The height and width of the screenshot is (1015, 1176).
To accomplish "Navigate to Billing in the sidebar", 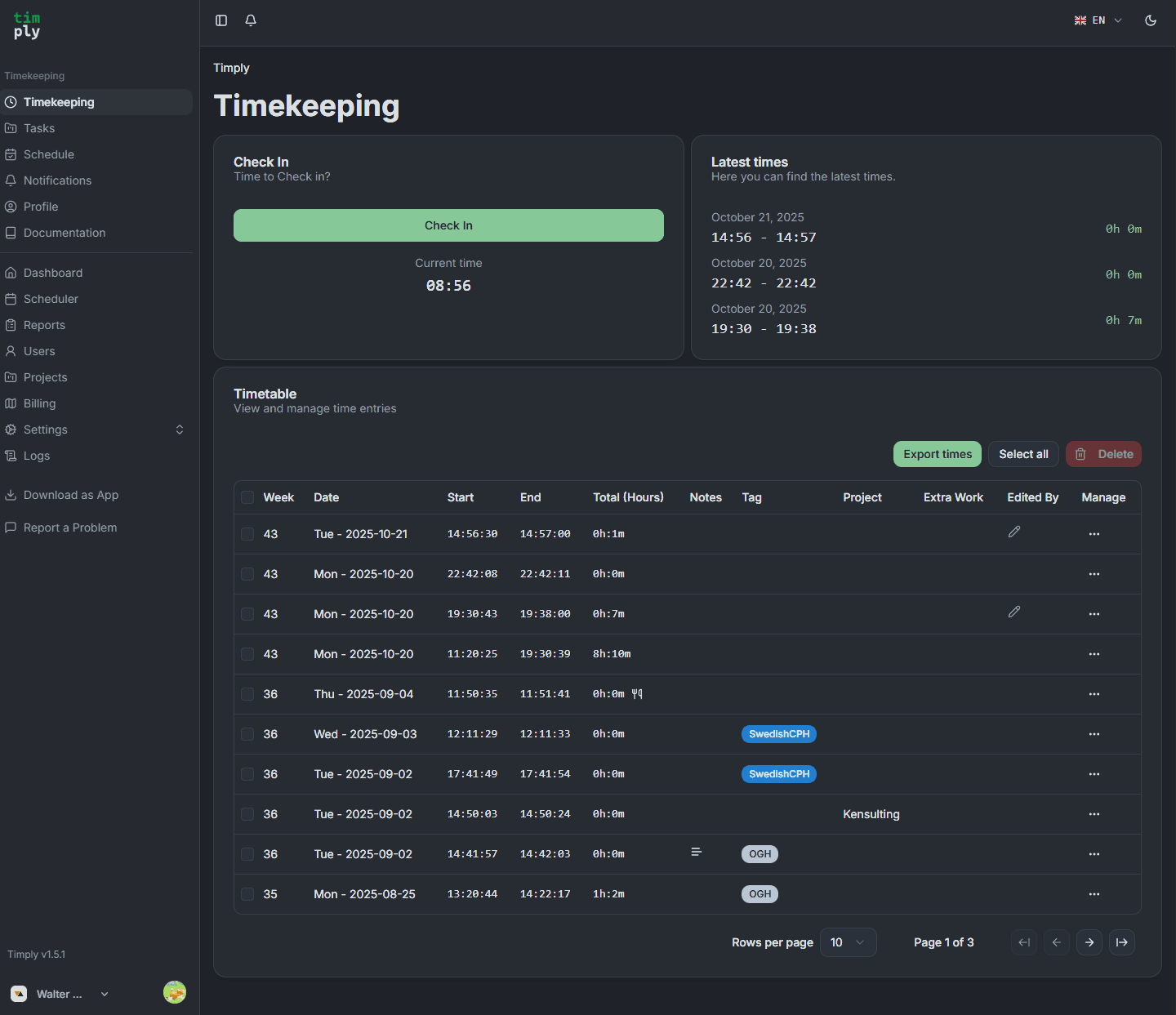I will [x=39, y=403].
